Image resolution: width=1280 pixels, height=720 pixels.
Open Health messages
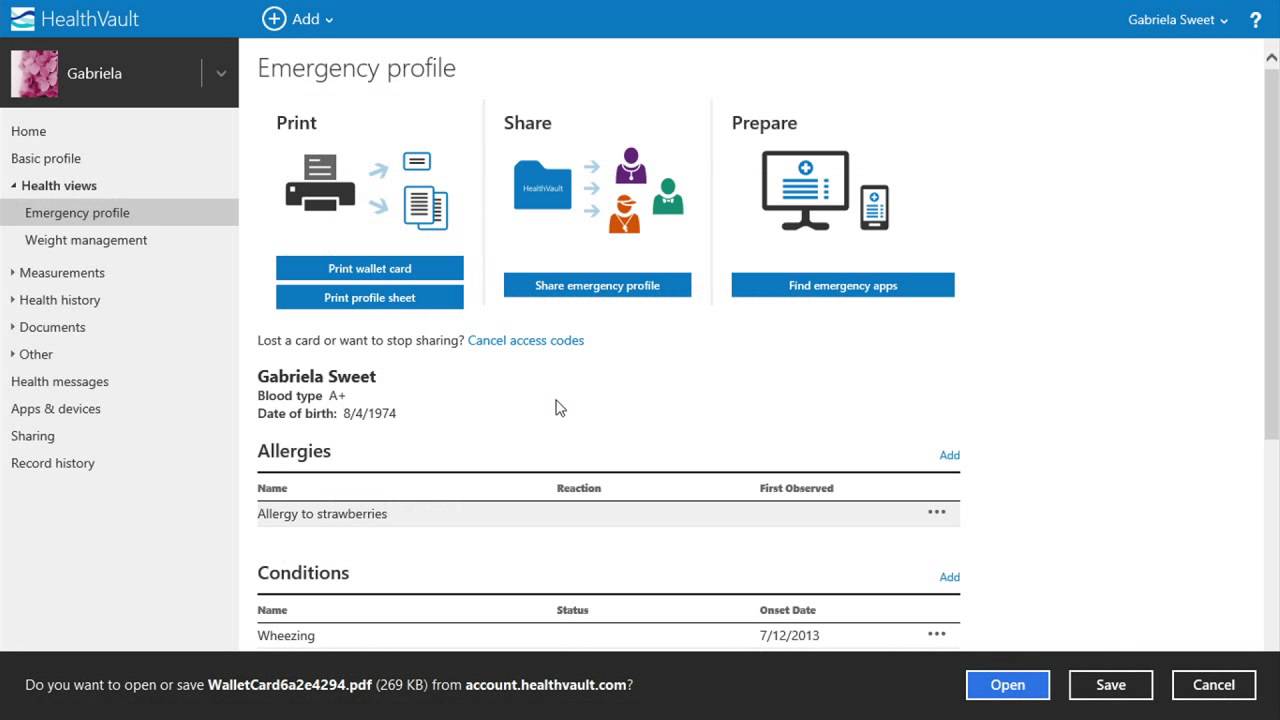pos(60,381)
